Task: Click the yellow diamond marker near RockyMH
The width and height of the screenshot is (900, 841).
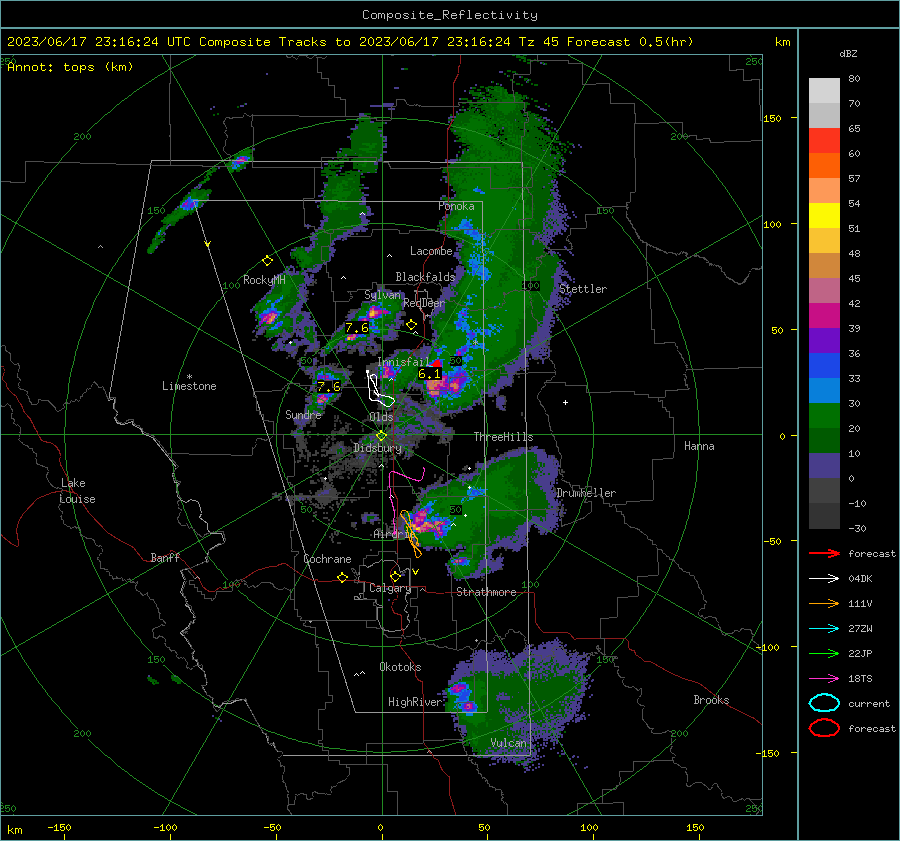Action: [x=267, y=261]
